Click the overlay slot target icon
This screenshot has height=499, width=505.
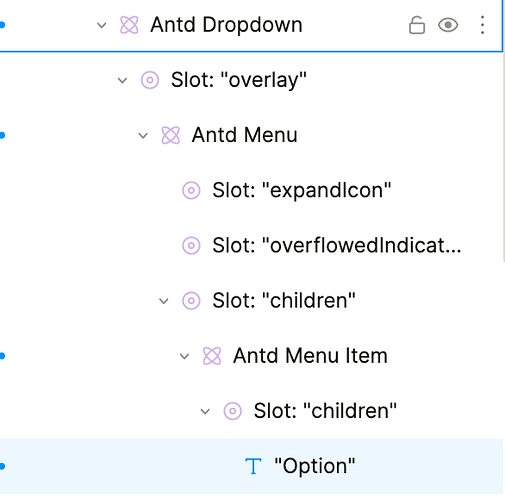pos(150,80)
